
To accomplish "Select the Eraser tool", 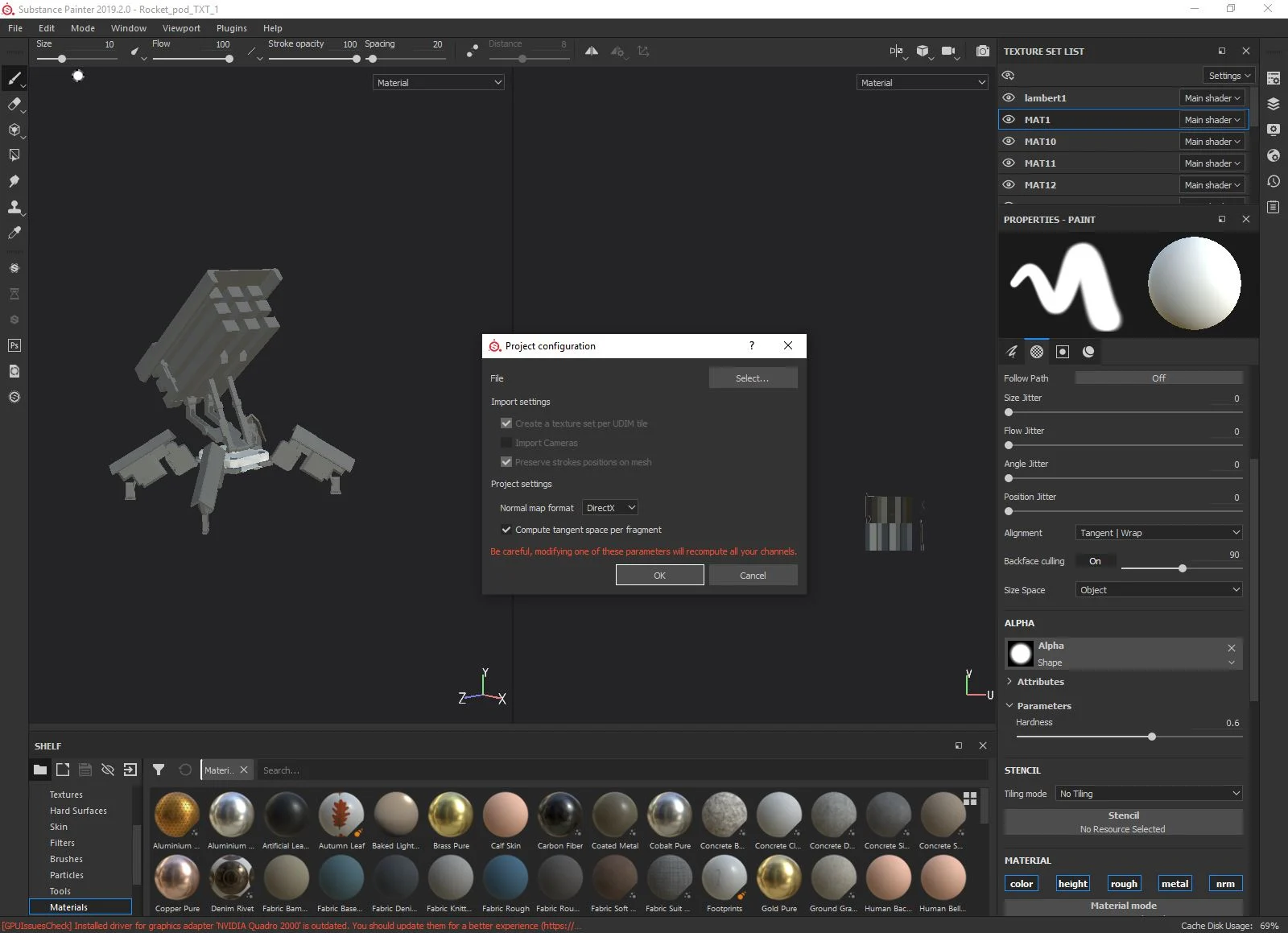I will tap(14, 104).
